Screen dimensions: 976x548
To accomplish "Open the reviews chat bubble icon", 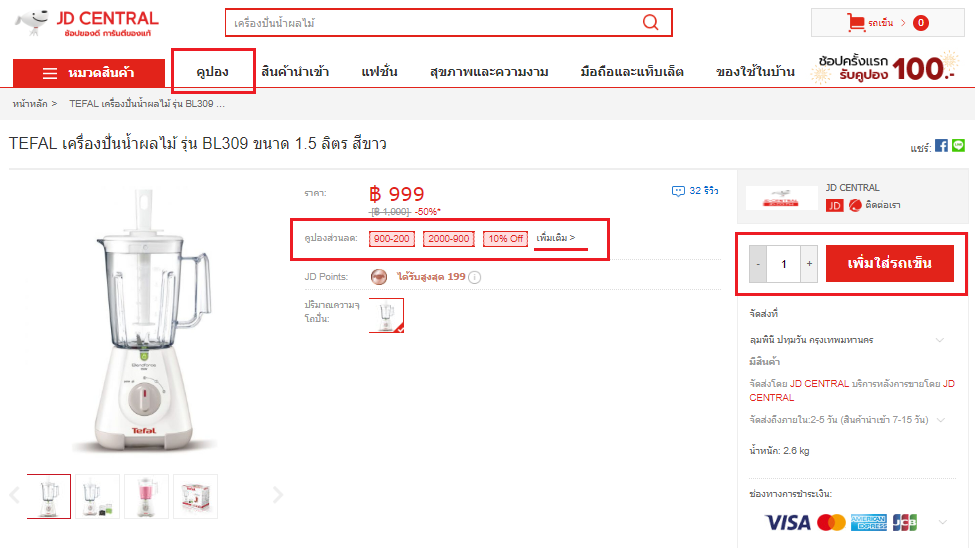I will coord(678,191).
